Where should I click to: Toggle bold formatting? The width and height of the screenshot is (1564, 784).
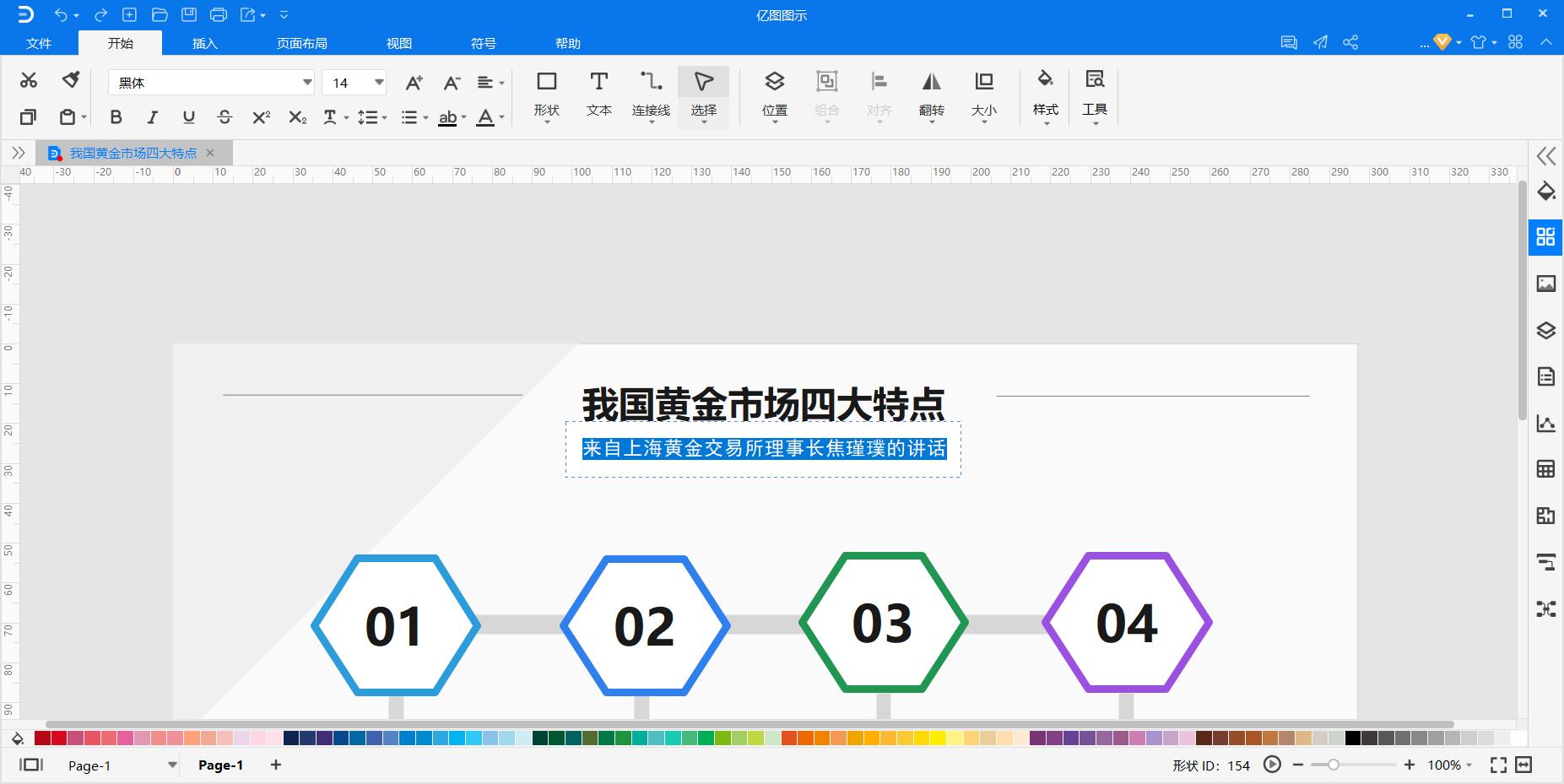coord(116,116)
